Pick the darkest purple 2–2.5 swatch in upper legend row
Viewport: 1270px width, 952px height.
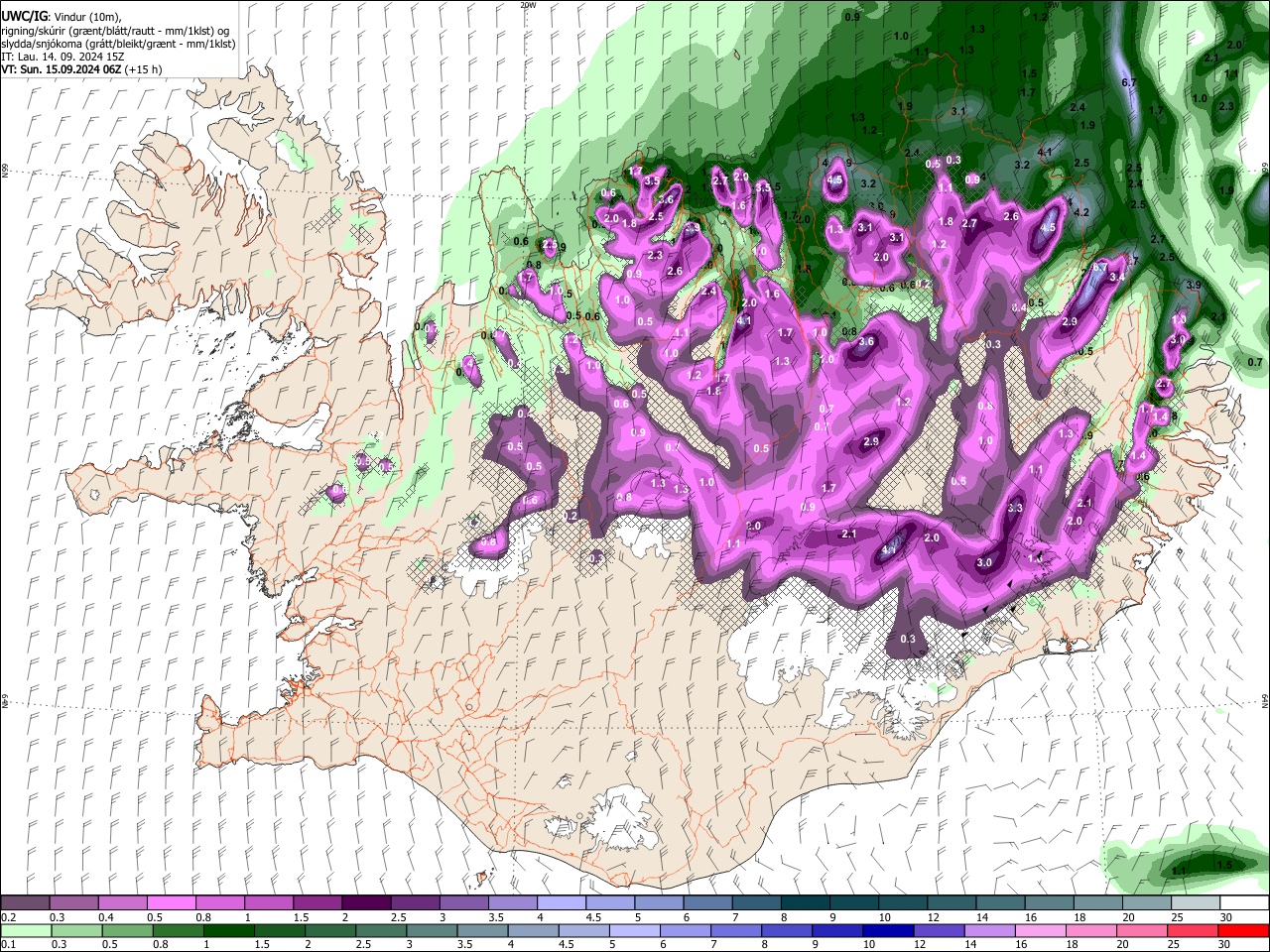(366, 903)
